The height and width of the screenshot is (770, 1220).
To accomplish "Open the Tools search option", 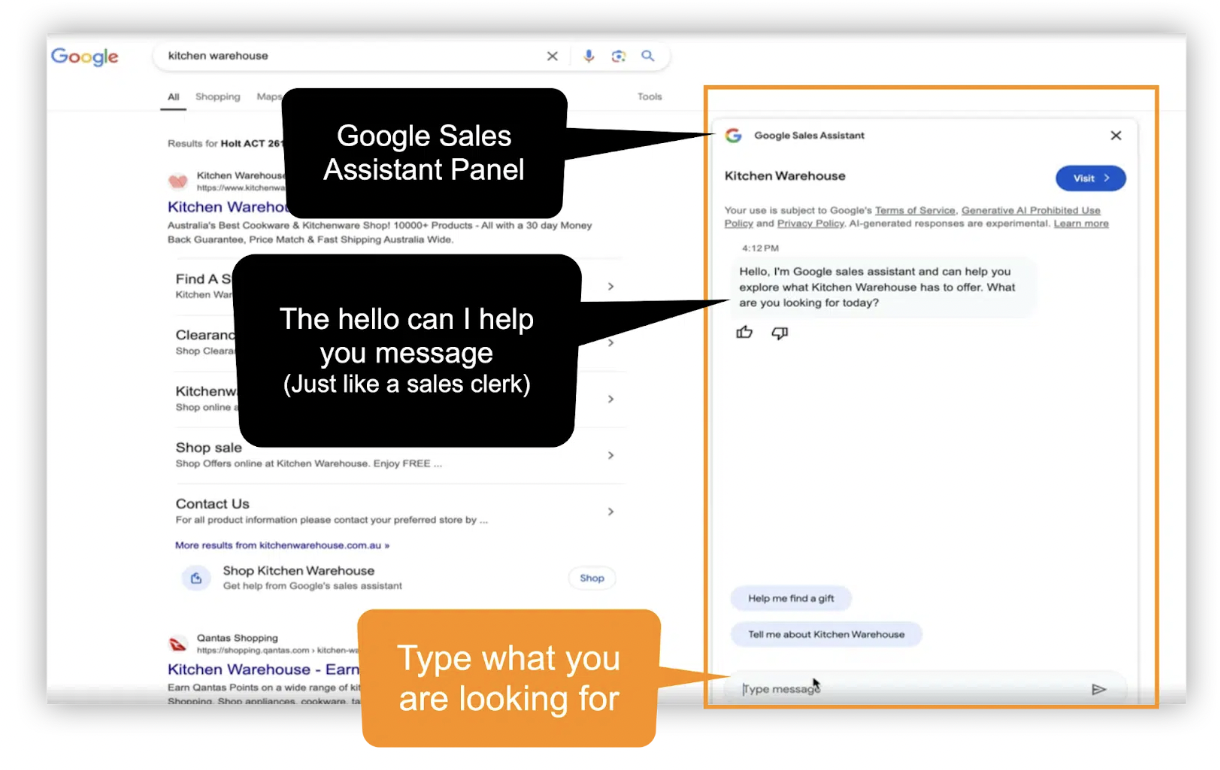I will [650, 97].
